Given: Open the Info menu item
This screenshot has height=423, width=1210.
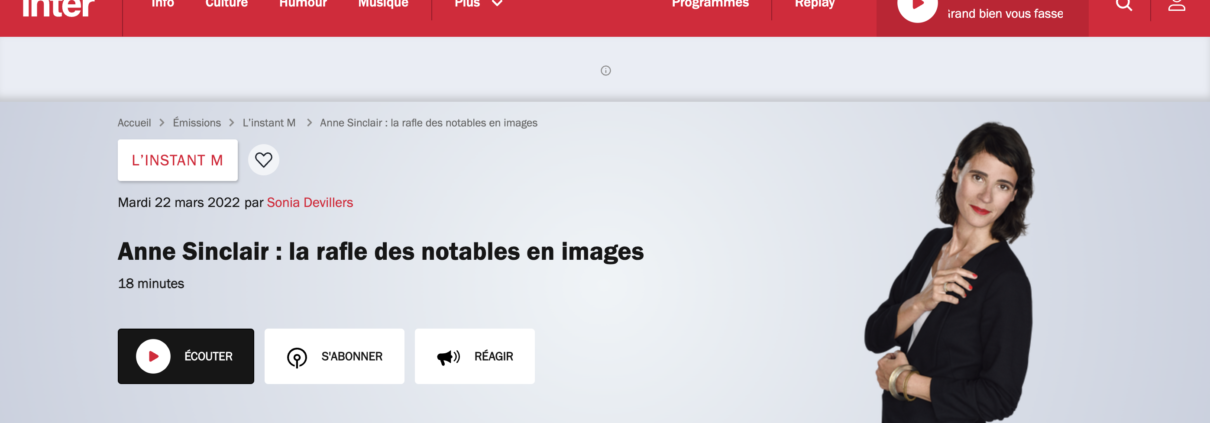Looking at the screenshot, I should (162, 5).
